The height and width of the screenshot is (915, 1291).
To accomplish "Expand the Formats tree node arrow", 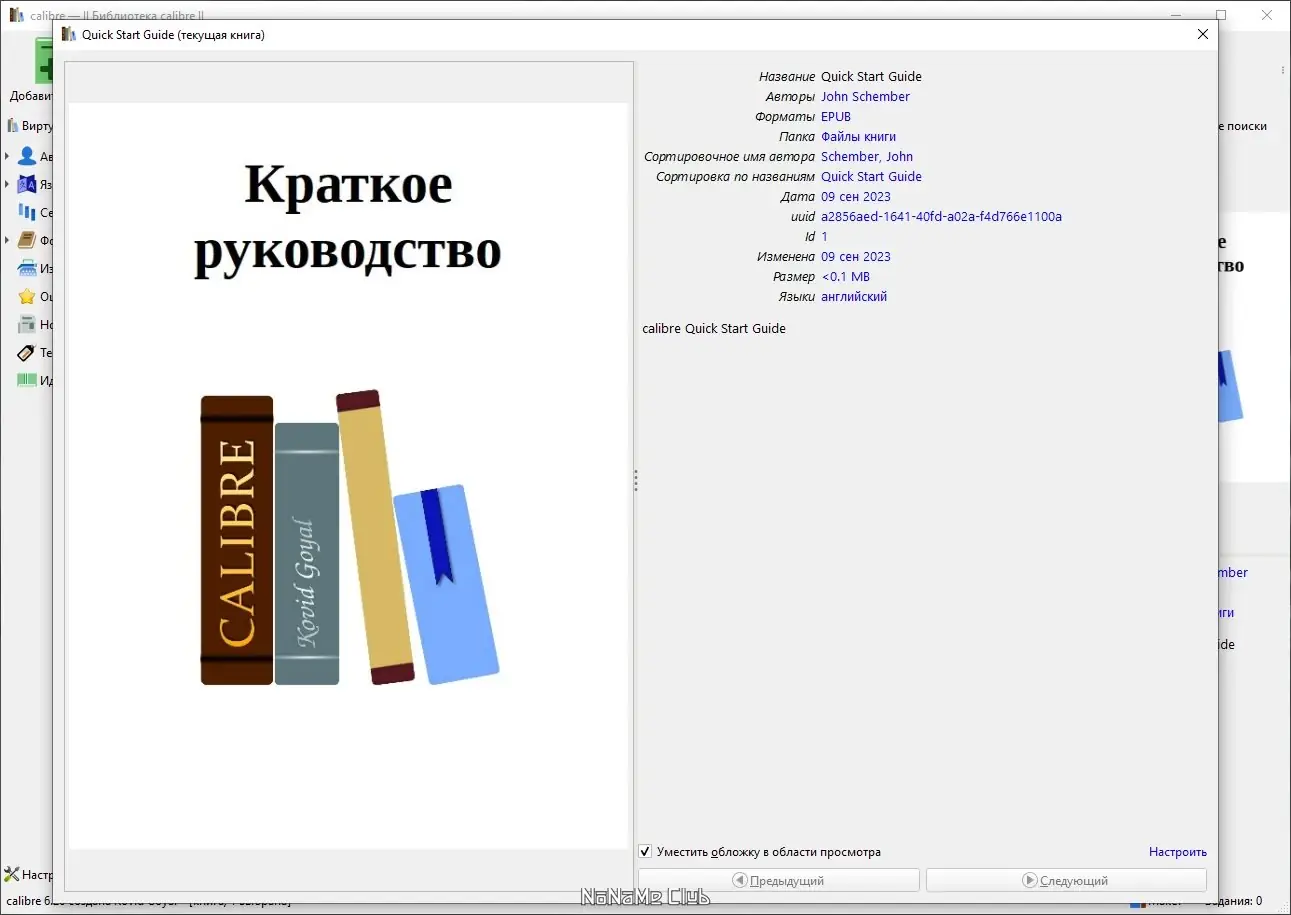I will pyautogui.click(x=8, y=240).
